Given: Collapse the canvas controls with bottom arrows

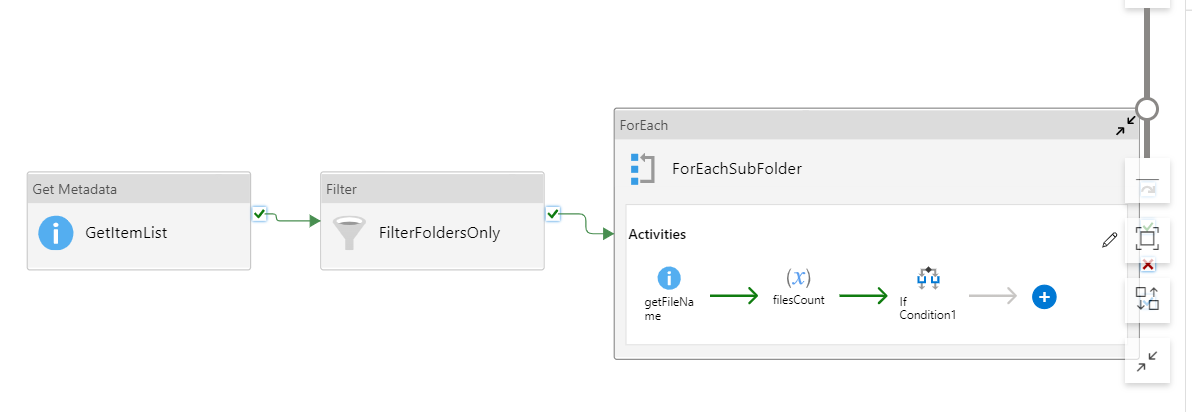Looking at the screenshot, I should [x=1147, y=360].
